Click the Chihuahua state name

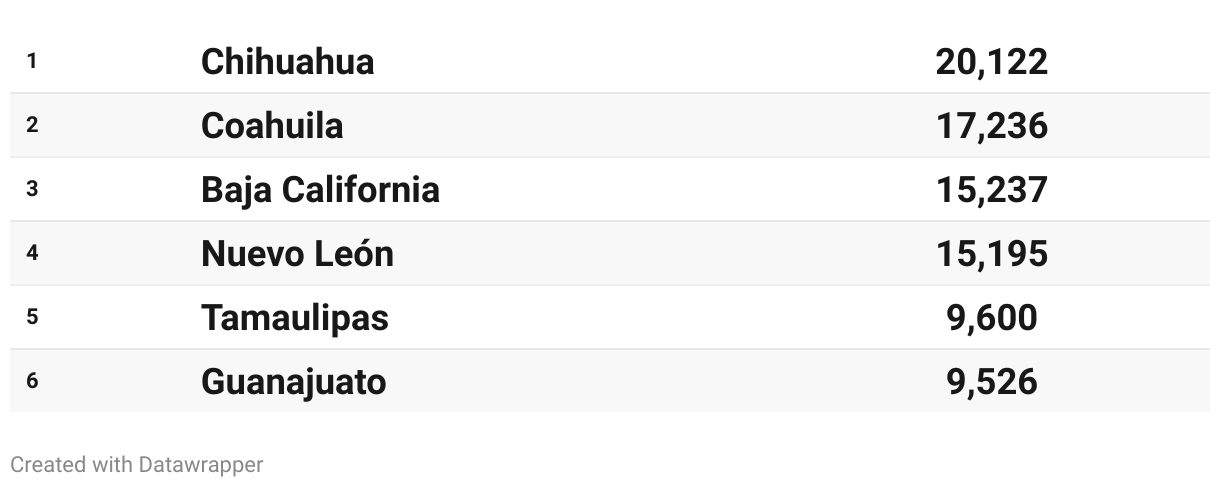287,62
